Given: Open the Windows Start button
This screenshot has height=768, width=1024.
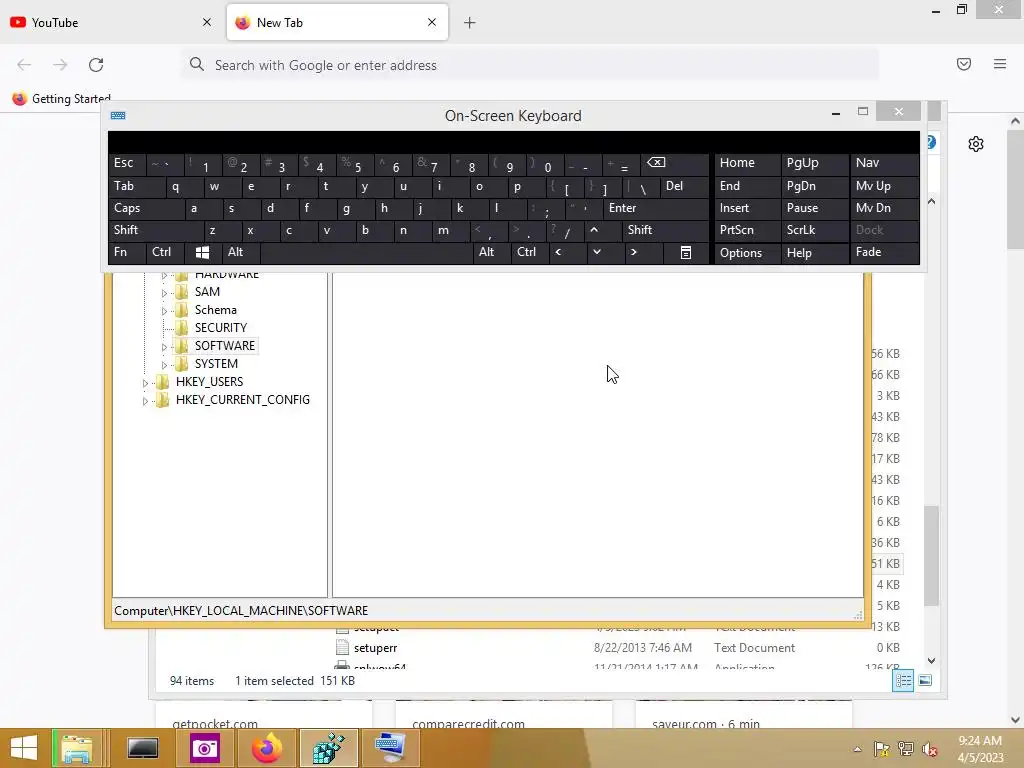Looking at the screenshot, I should tap(24, 748).
